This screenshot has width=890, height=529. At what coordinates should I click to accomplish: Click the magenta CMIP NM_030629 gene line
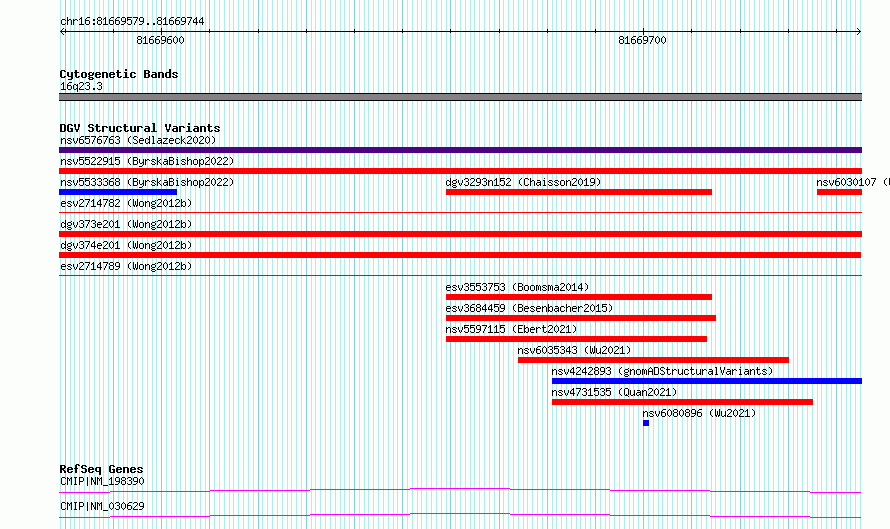coord(460,515)
